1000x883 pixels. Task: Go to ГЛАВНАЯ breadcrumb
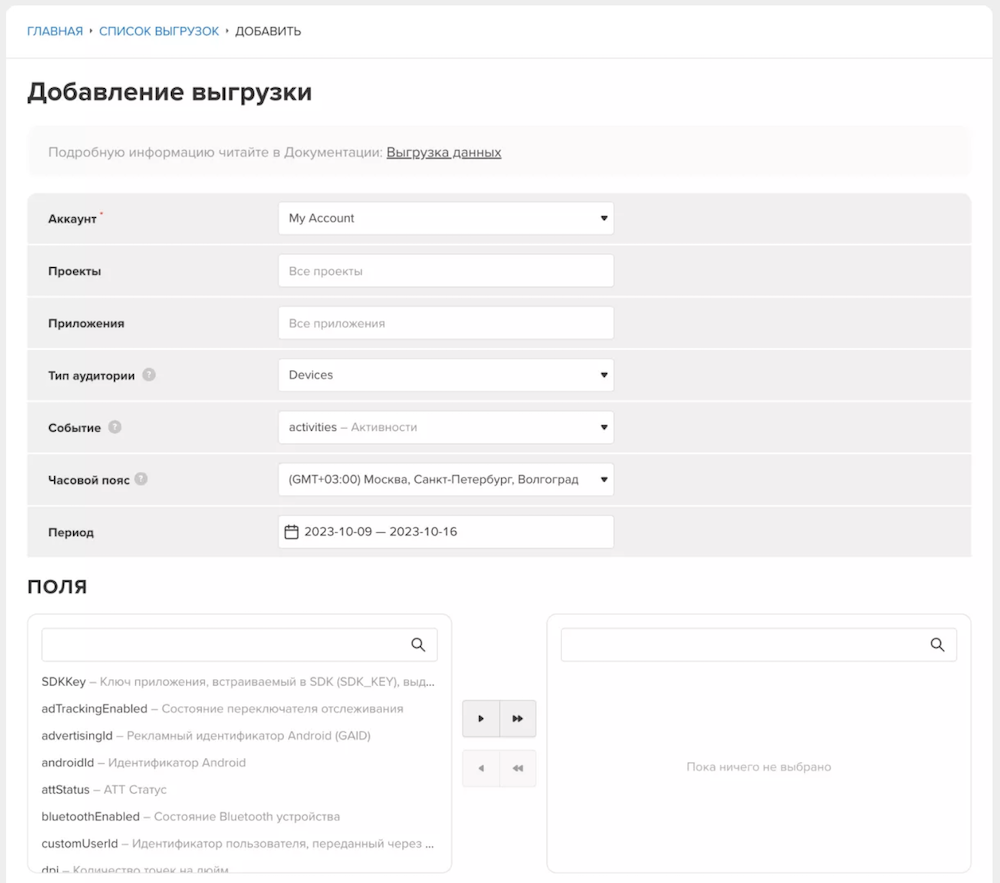pyautogui.click(x=55, y=31)
